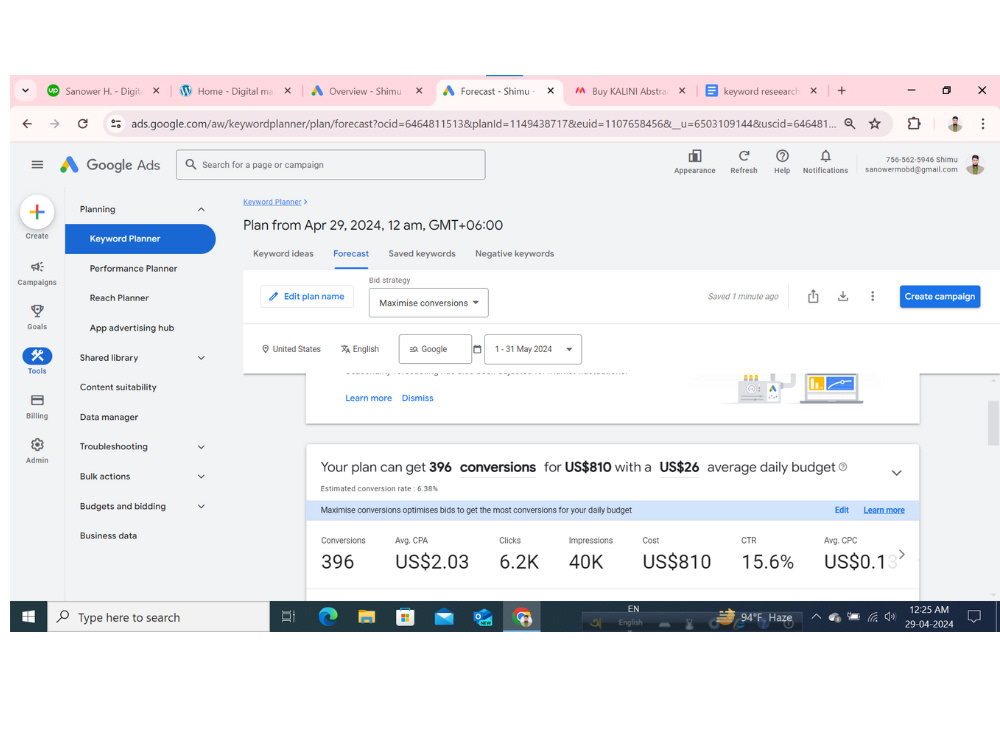Open the Chrome tab search dropdown
1000x750 pixels.
coord(26,91)
